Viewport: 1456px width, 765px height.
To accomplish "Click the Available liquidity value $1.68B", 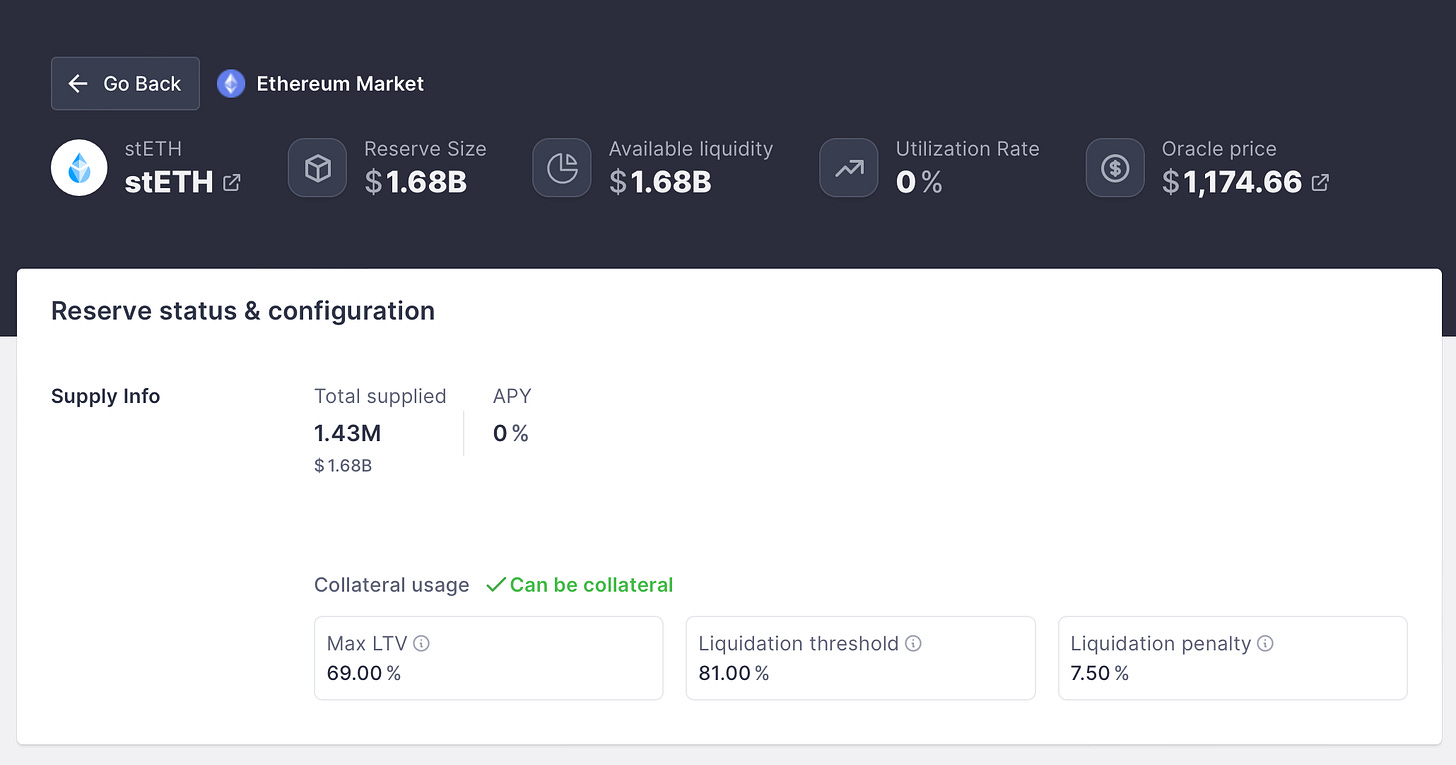I will click(660, 182).
